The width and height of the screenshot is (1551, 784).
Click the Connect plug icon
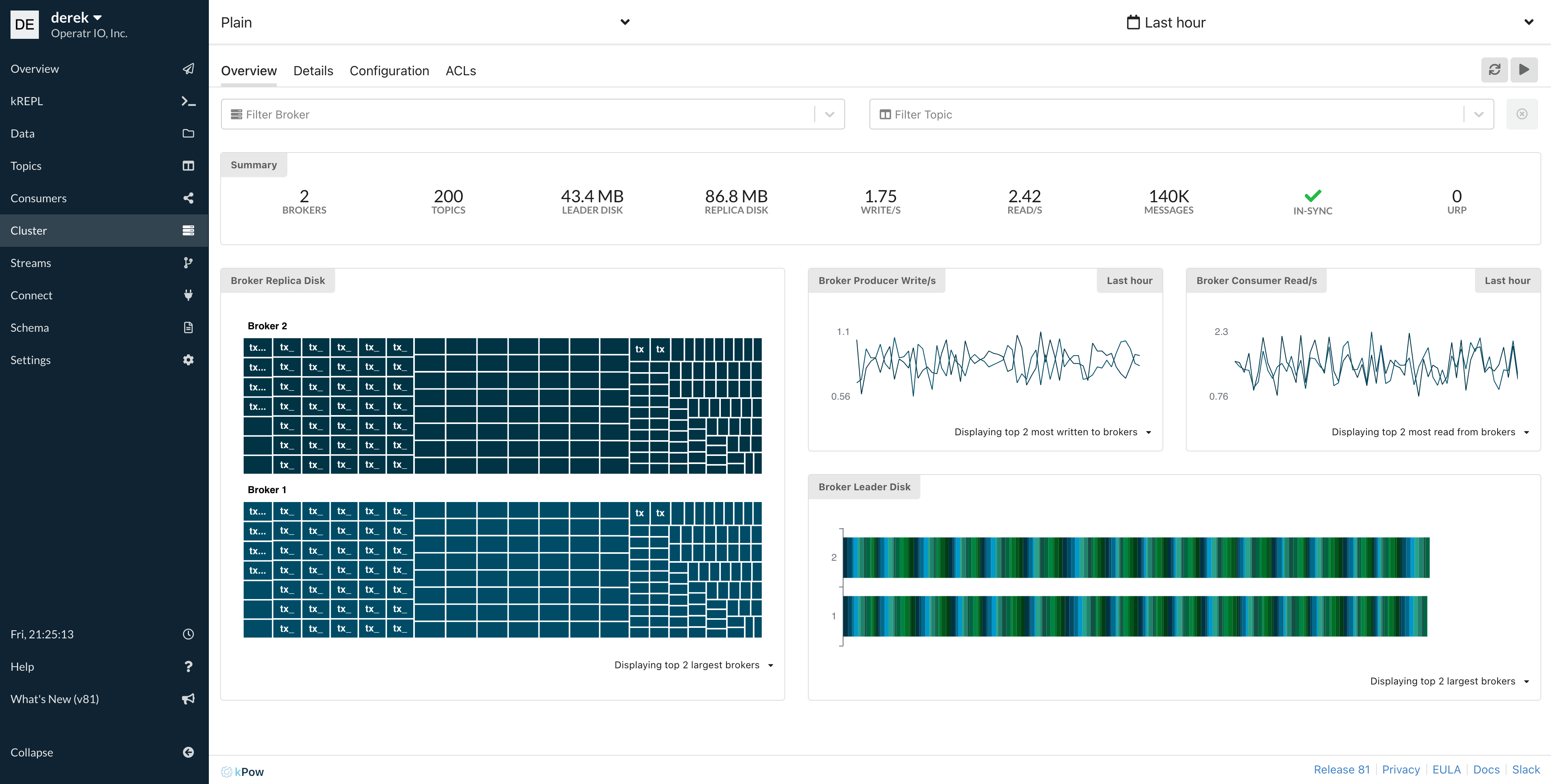point(188,295)
